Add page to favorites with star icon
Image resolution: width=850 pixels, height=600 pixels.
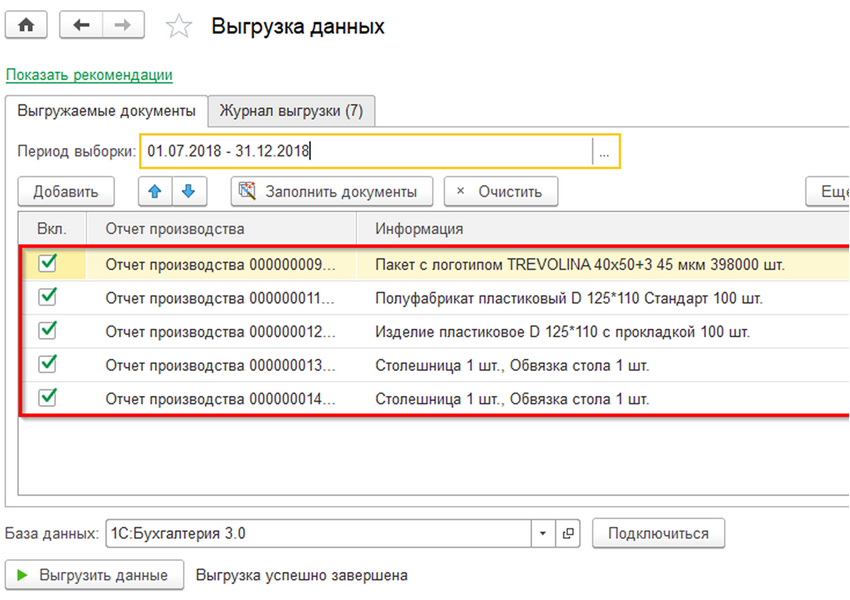(x=179, y=27)
